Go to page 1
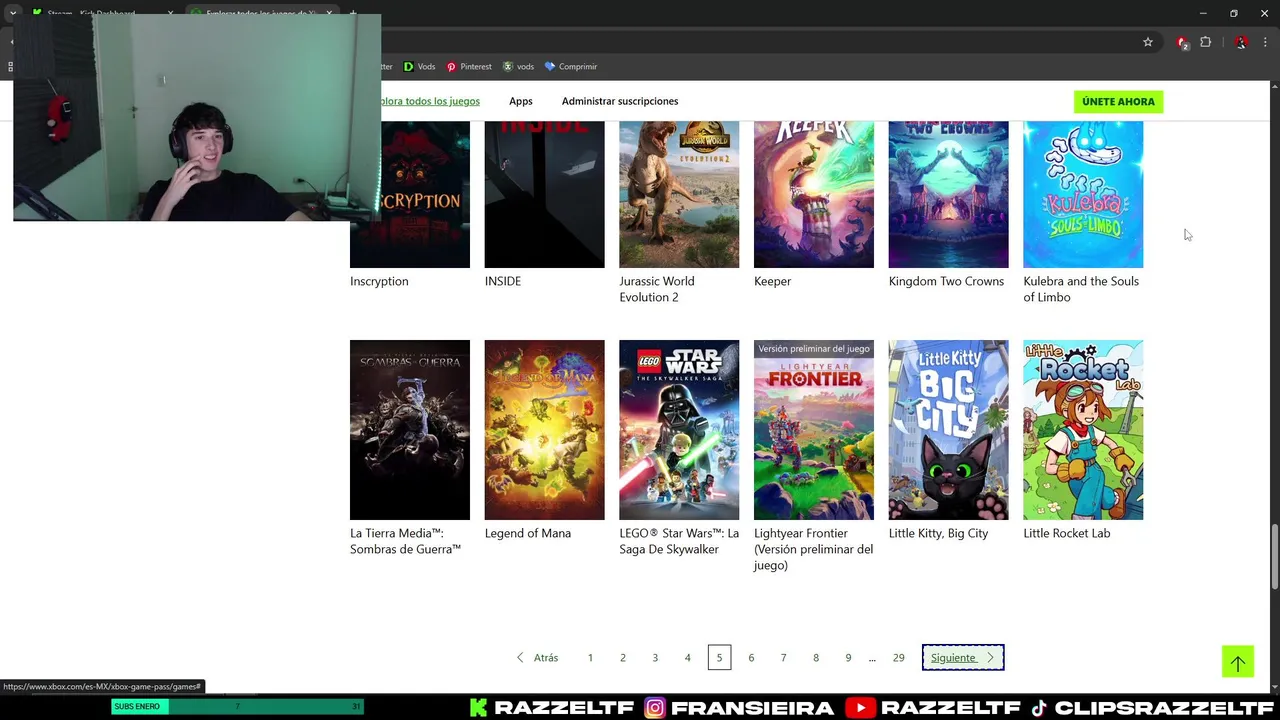1280x720 pixels. point(590,657)
